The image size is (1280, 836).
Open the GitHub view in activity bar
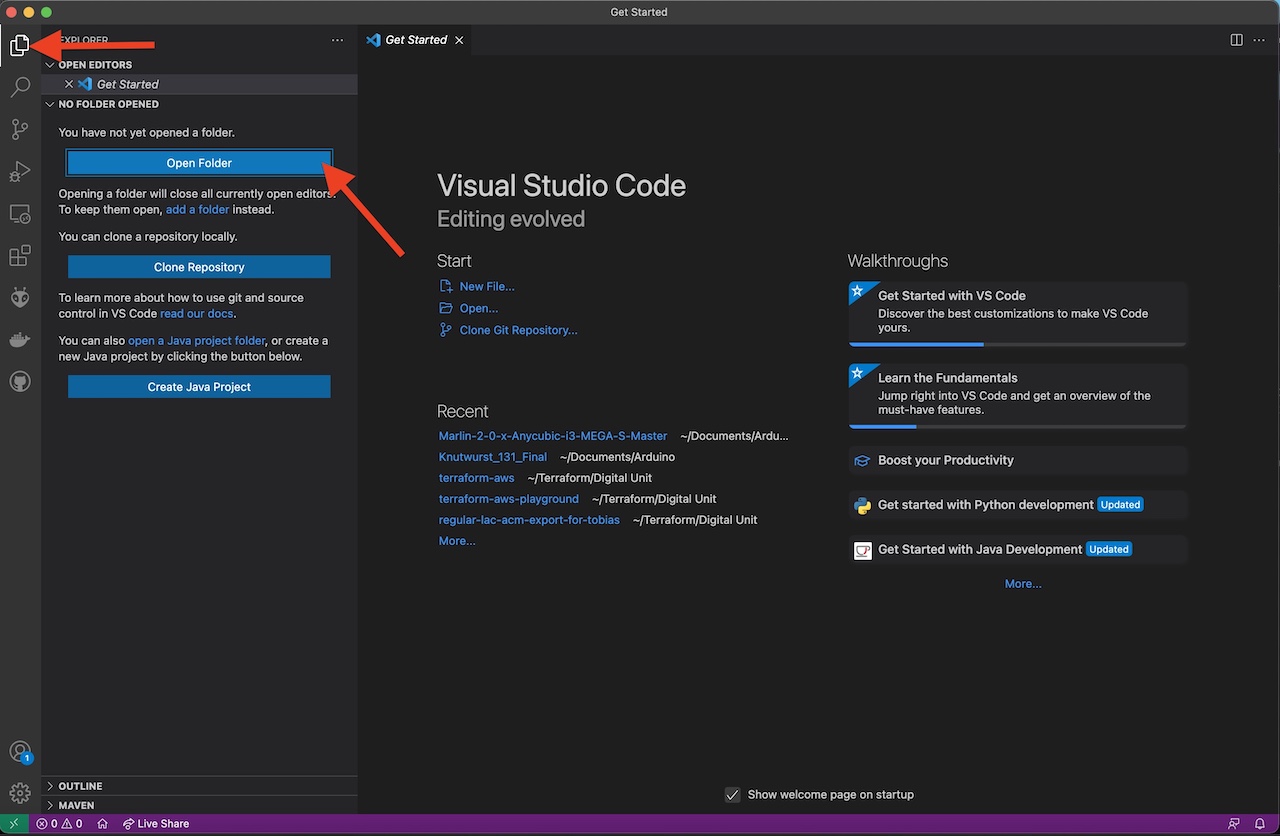pyautogui.click(x=20, y=382)
